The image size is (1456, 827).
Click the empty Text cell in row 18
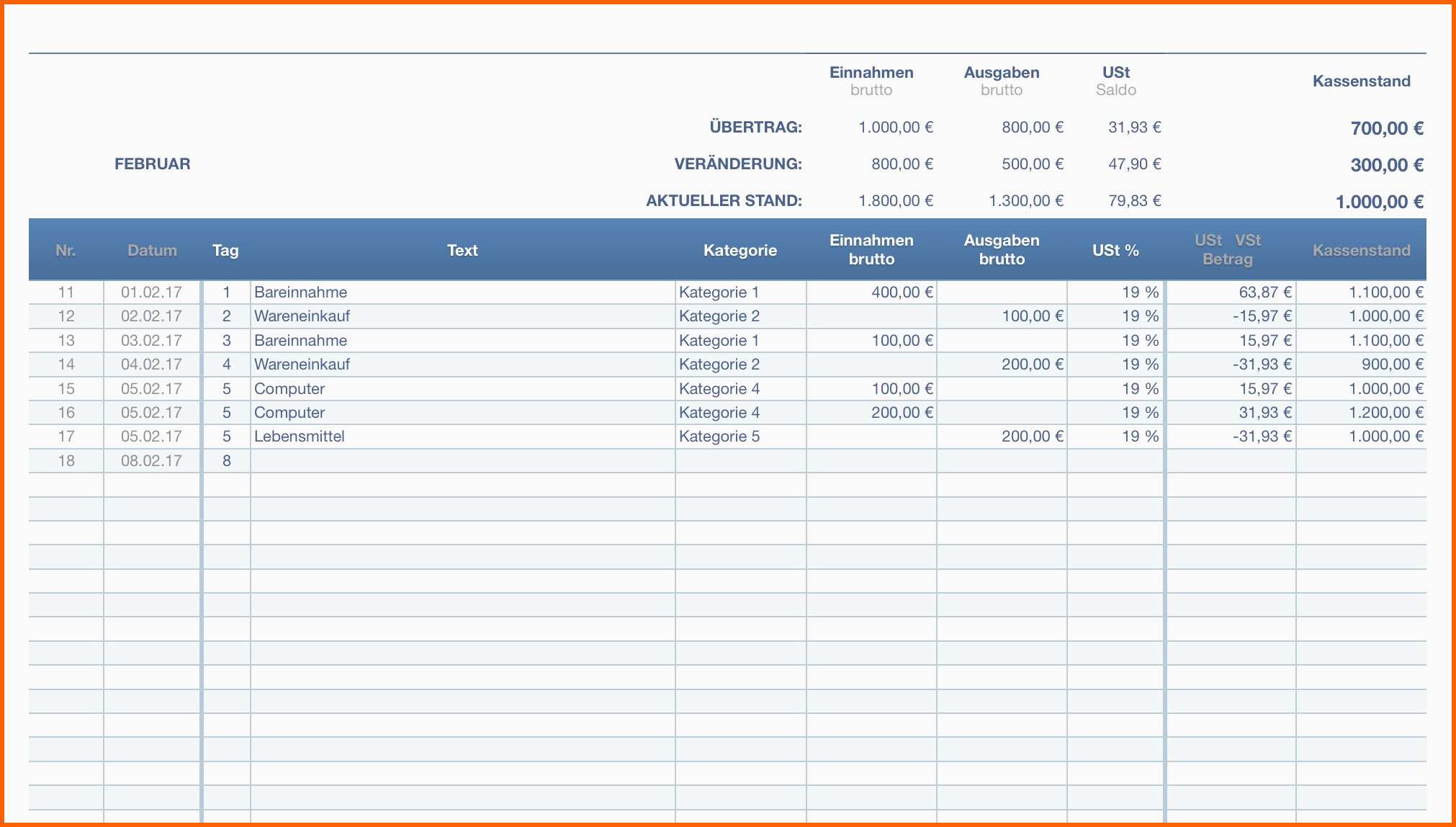[x=462, y=460]
